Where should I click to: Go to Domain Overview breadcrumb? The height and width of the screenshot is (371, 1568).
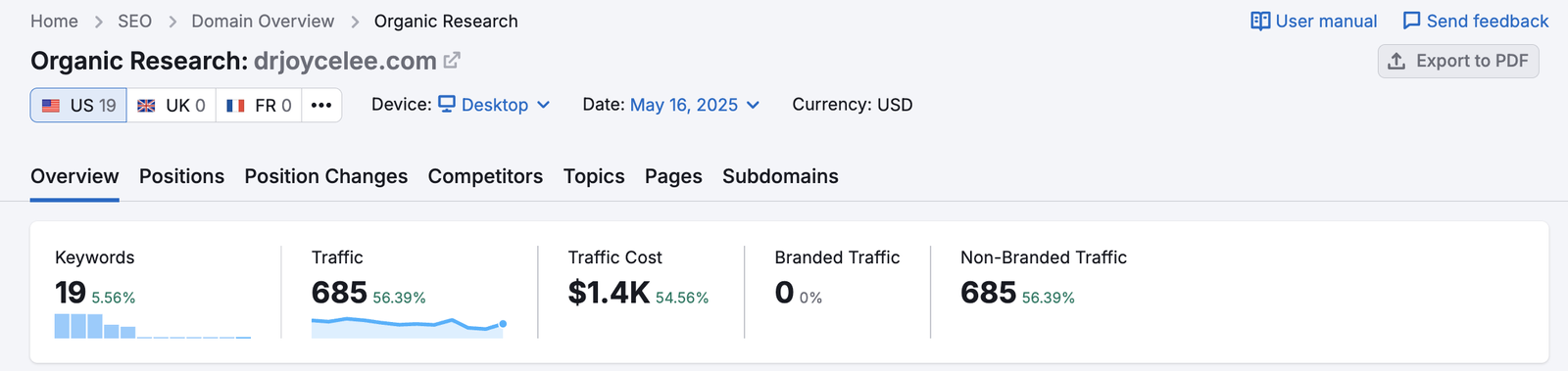(x=263, y=21)
